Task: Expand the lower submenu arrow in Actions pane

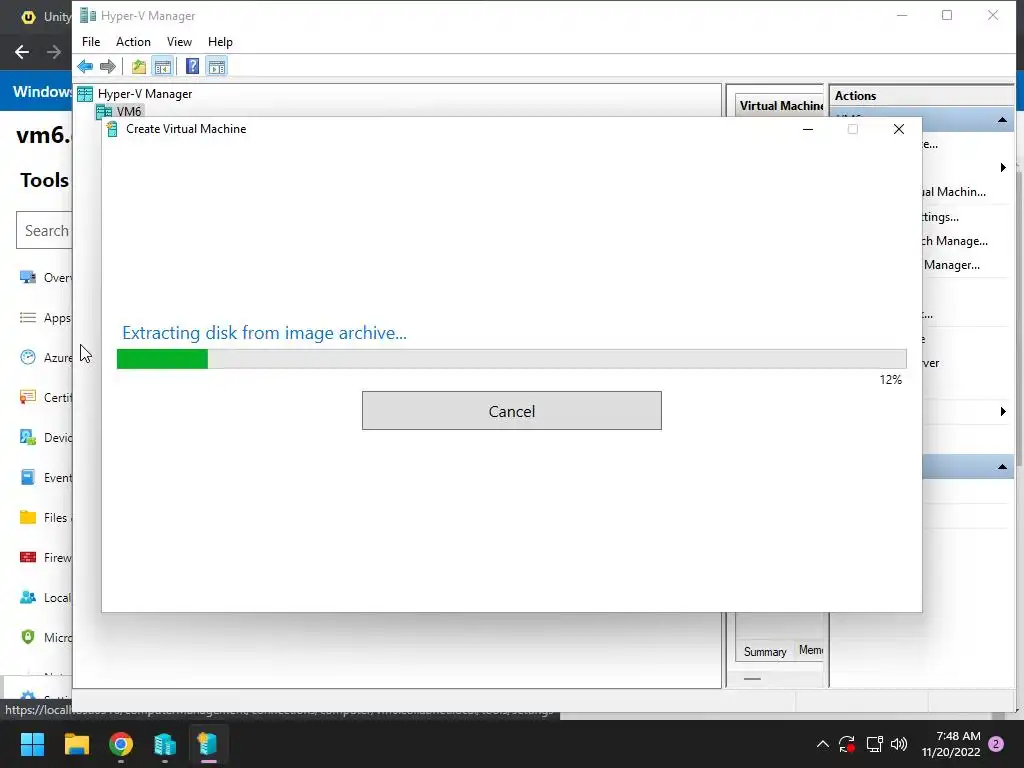Action: click(x=1003, y=411)
